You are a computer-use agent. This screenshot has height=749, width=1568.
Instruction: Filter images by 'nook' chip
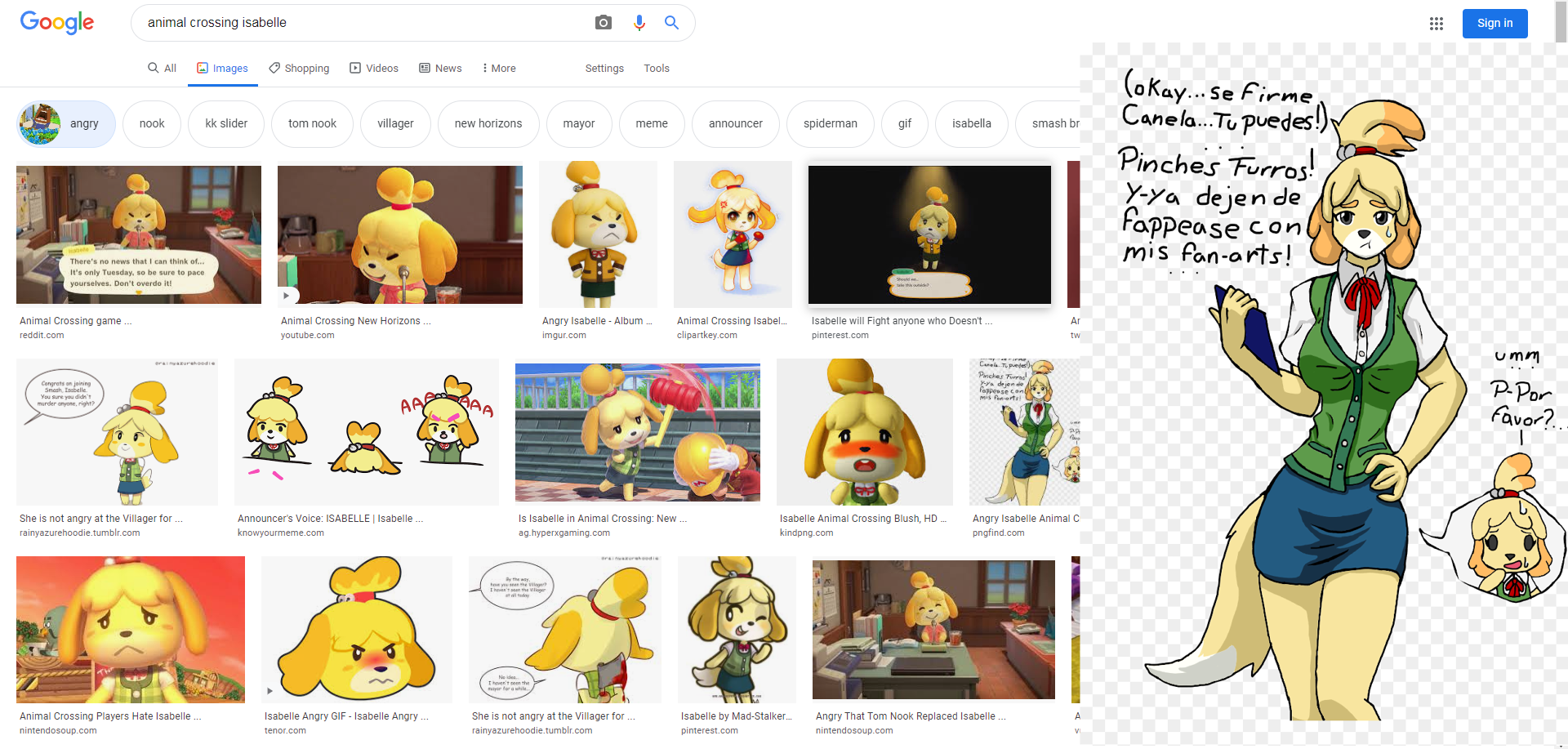click(152, 124)
